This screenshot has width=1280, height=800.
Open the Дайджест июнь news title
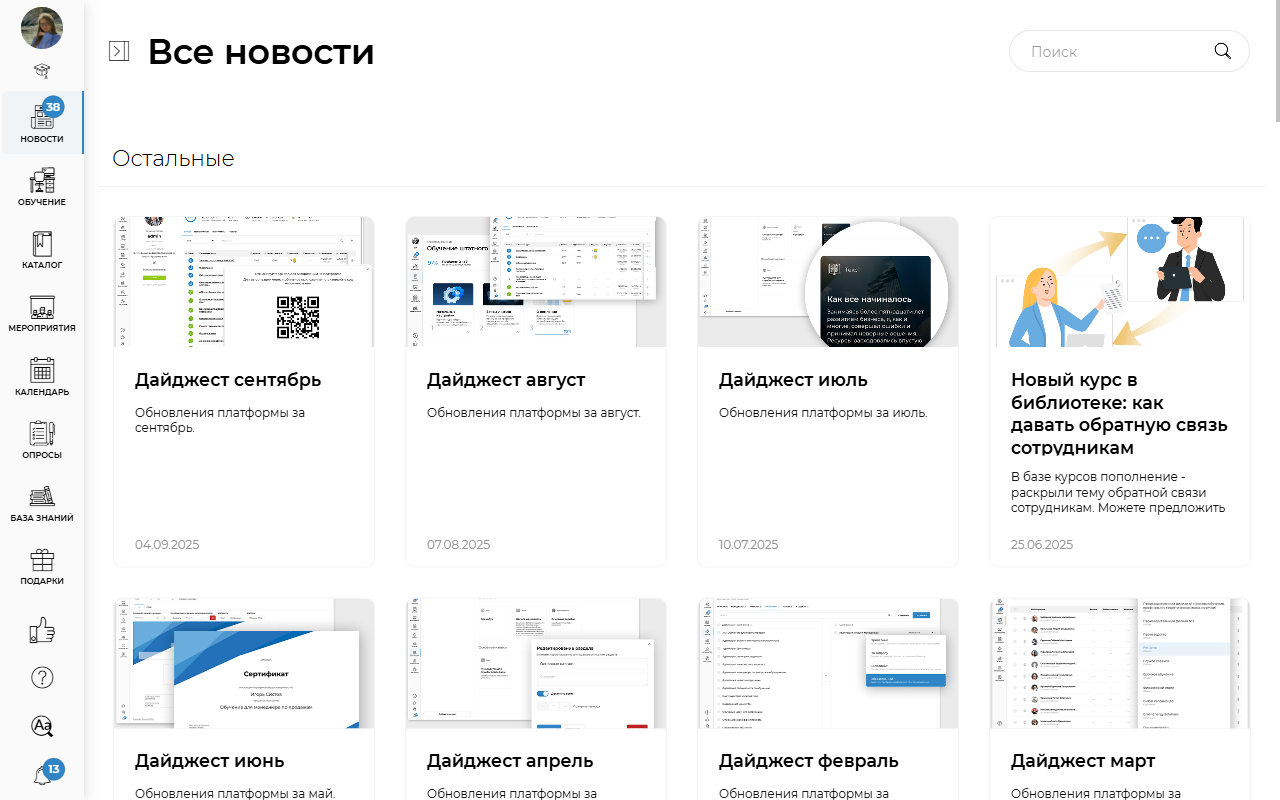pyautogui.click(x=210, y=761)
